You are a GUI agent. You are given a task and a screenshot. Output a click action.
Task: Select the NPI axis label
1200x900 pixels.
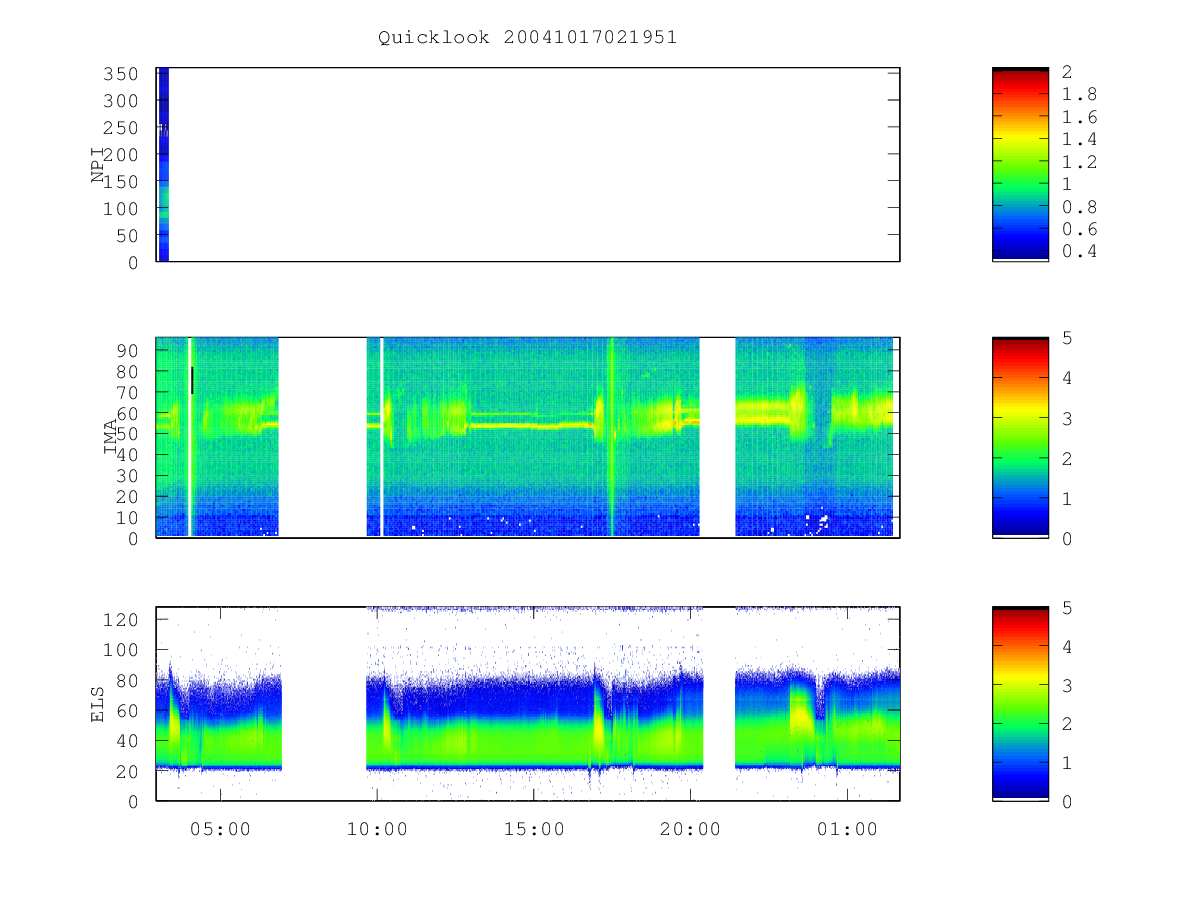click(98, 165)
